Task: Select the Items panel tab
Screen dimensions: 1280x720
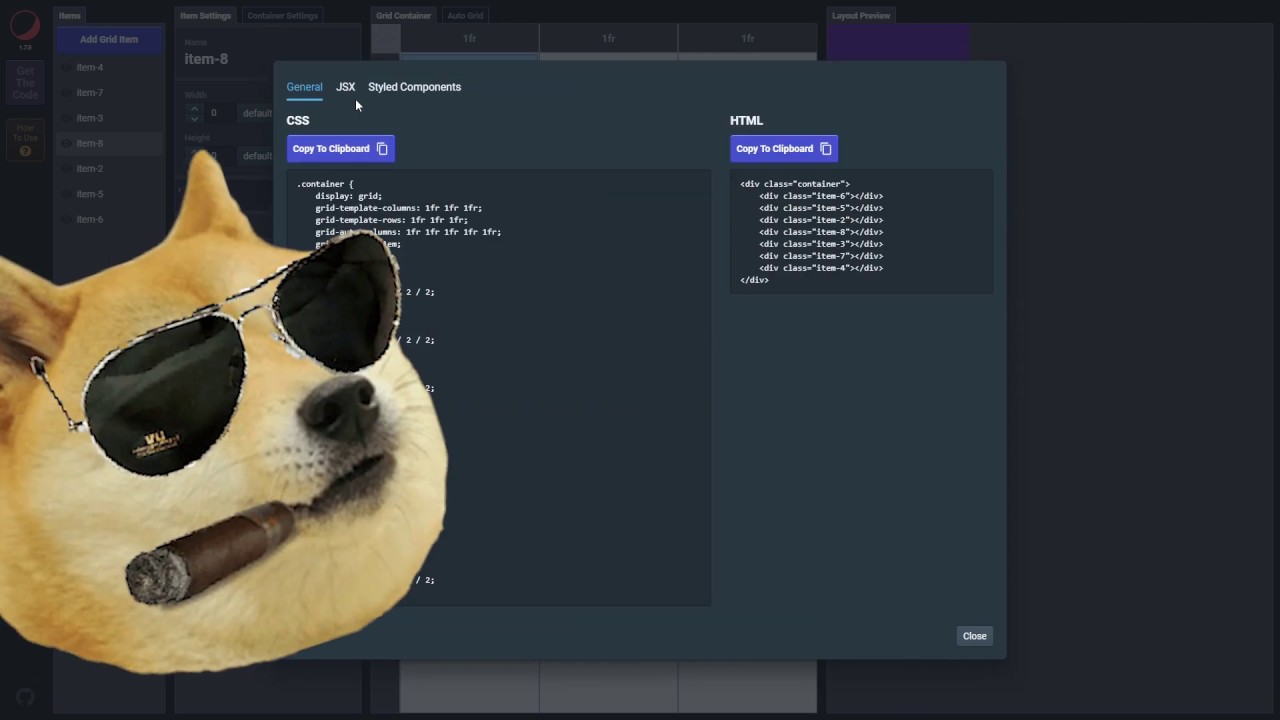Action: coord(69,16)
